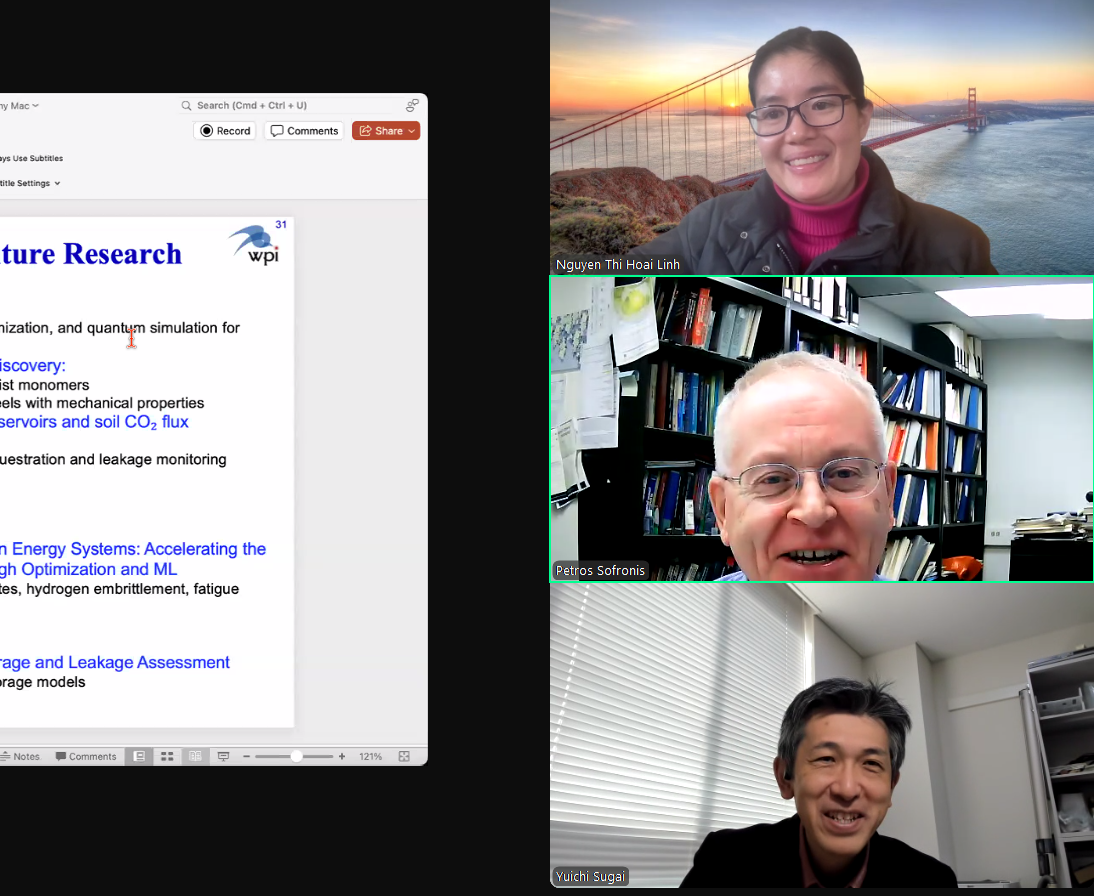Switch to Normal view icon
The width and height of the screenshot is (1094, 896).
tap(140, 757)
